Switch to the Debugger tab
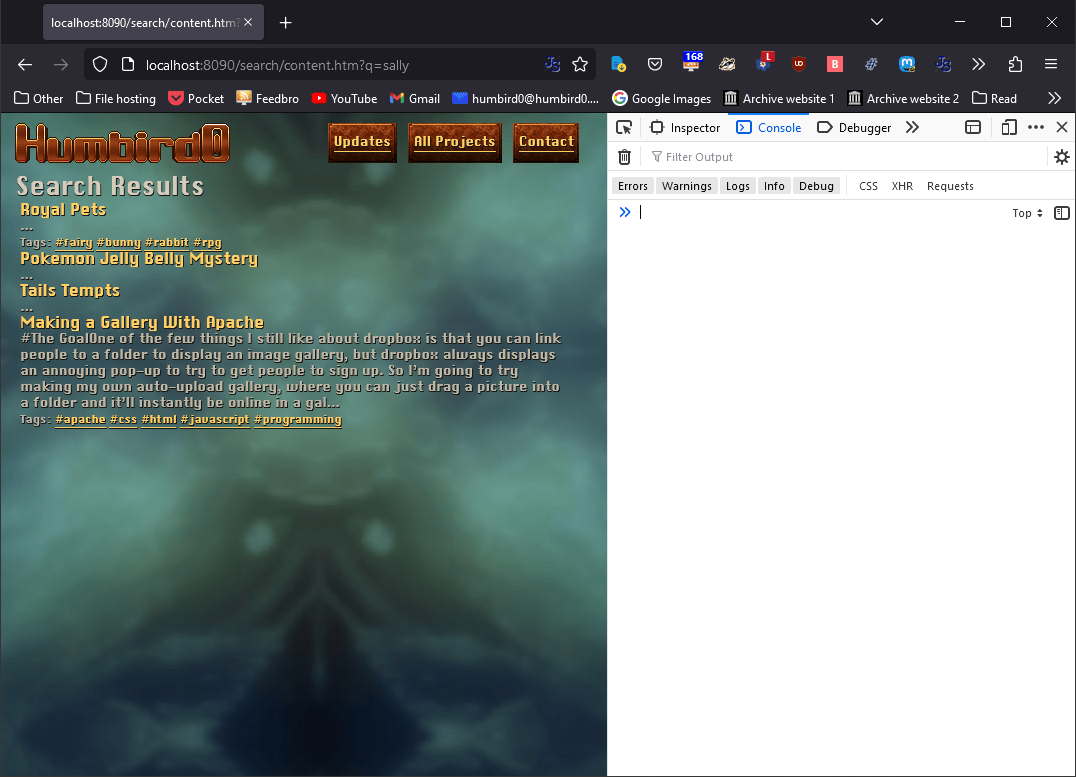The width and height of the screenshot is (1076, 777). [x=855, y=127]
